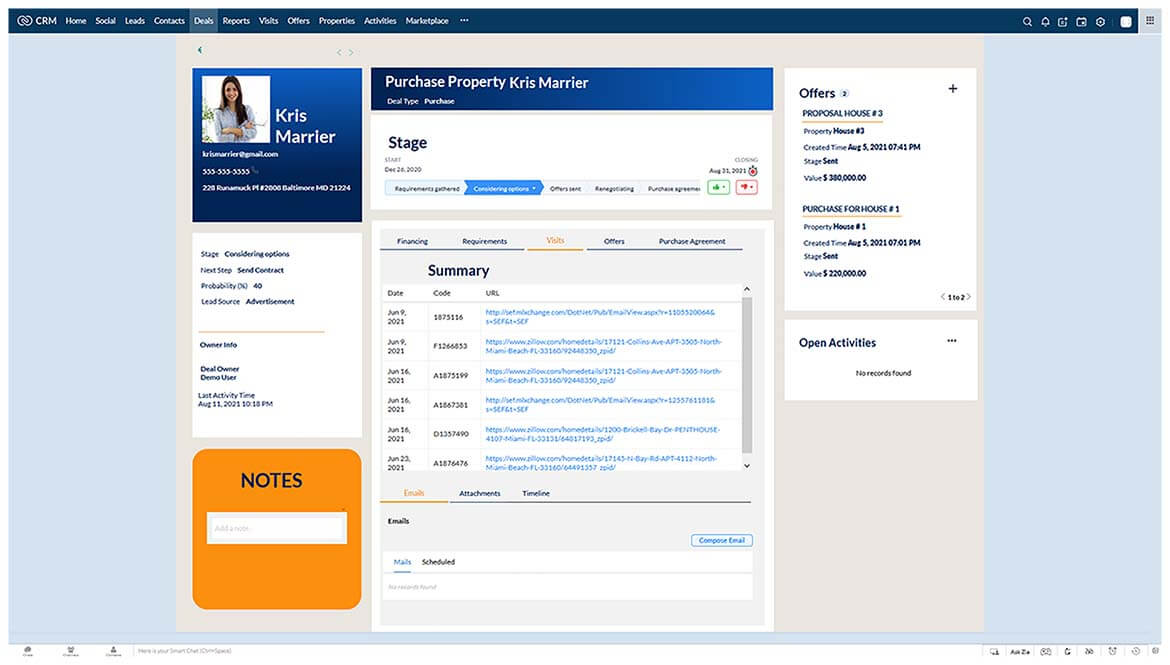Screen dimensions: 1170x665
Task: Open Properties module
Action: pyautogui.click(x=337, y=21)
